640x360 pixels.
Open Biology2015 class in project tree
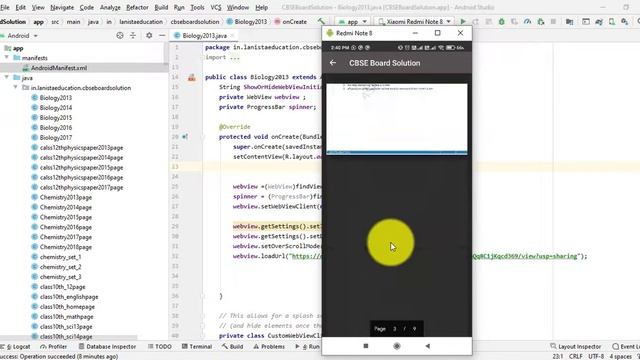click(56, 118)
